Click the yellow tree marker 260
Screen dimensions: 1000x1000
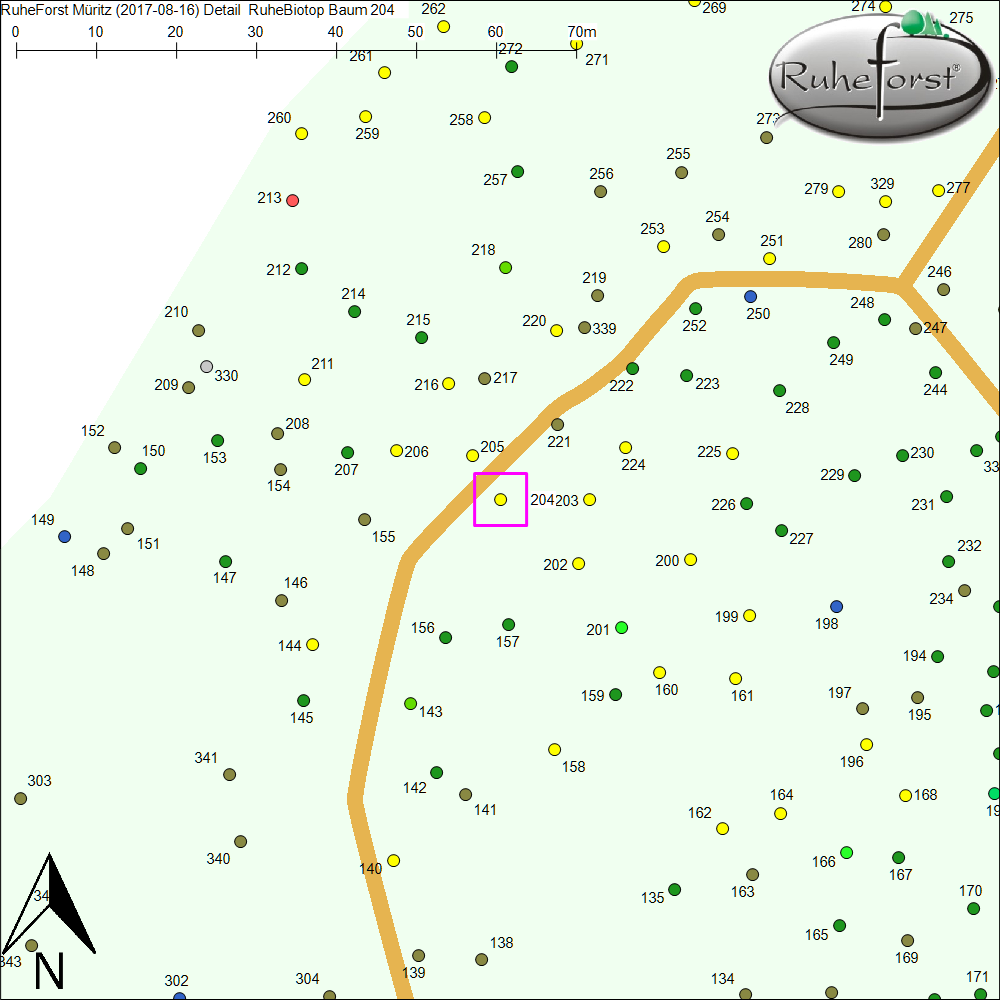click(301, 133)
